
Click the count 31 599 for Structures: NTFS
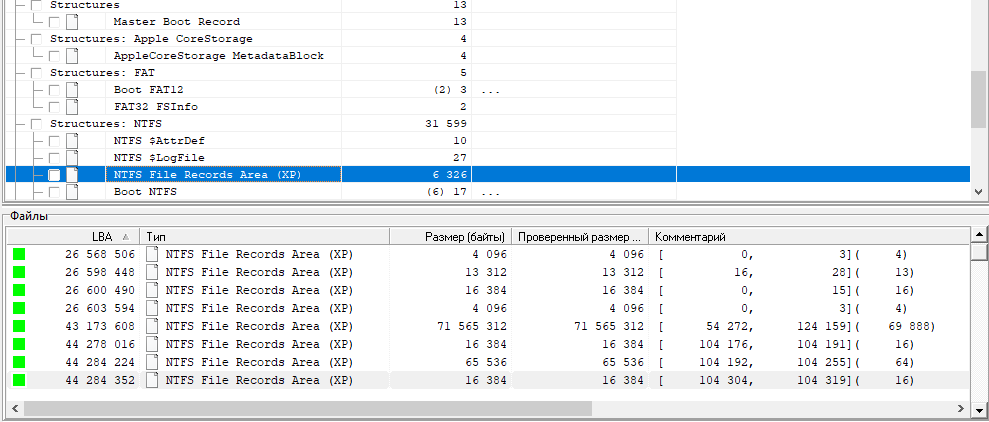click(447, 124)
